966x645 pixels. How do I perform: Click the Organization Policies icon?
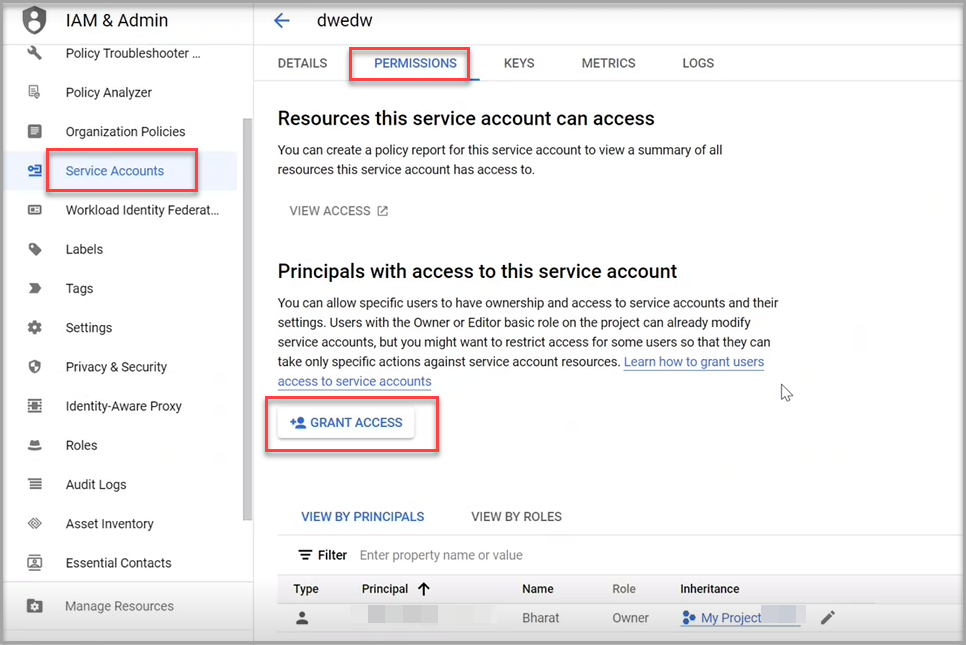point(35,131)
